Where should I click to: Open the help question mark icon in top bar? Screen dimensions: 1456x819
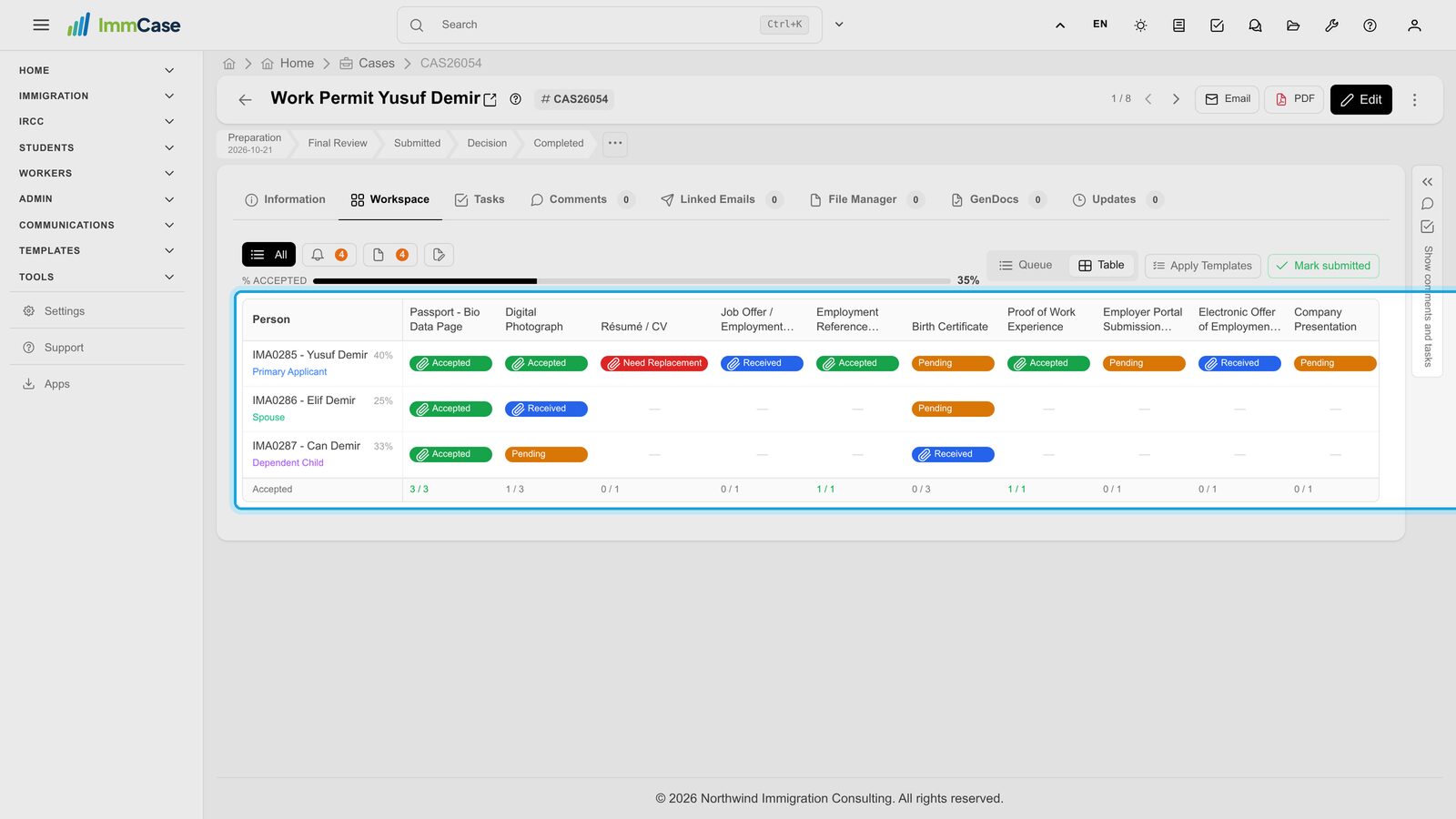pyautogui.click(x=1370, y=25)
